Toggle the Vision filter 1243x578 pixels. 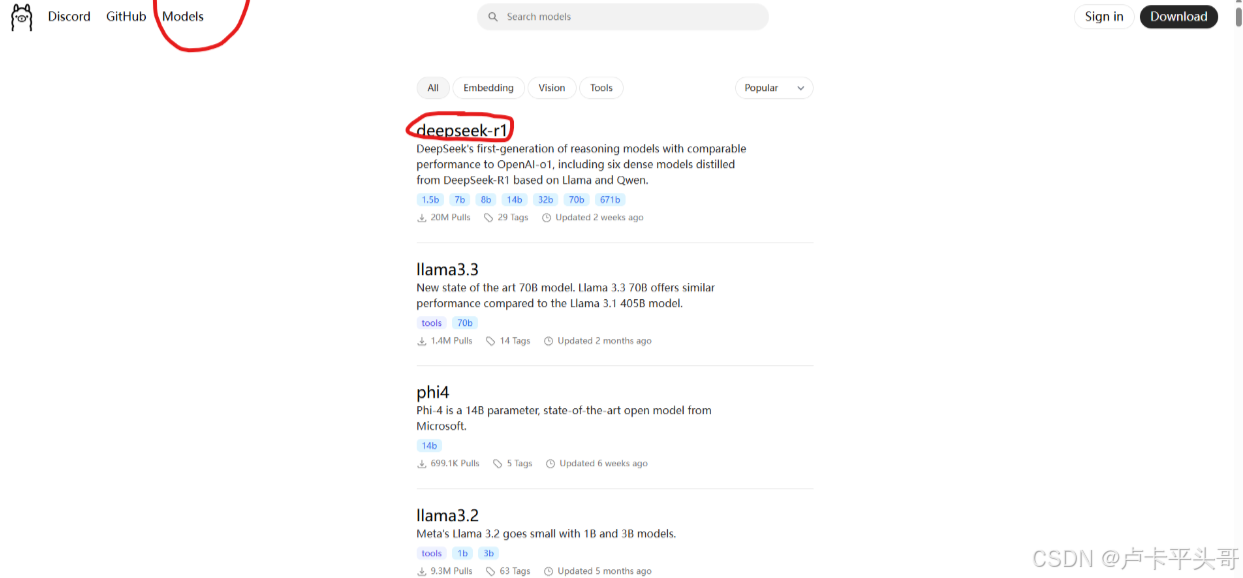point(552,88)
